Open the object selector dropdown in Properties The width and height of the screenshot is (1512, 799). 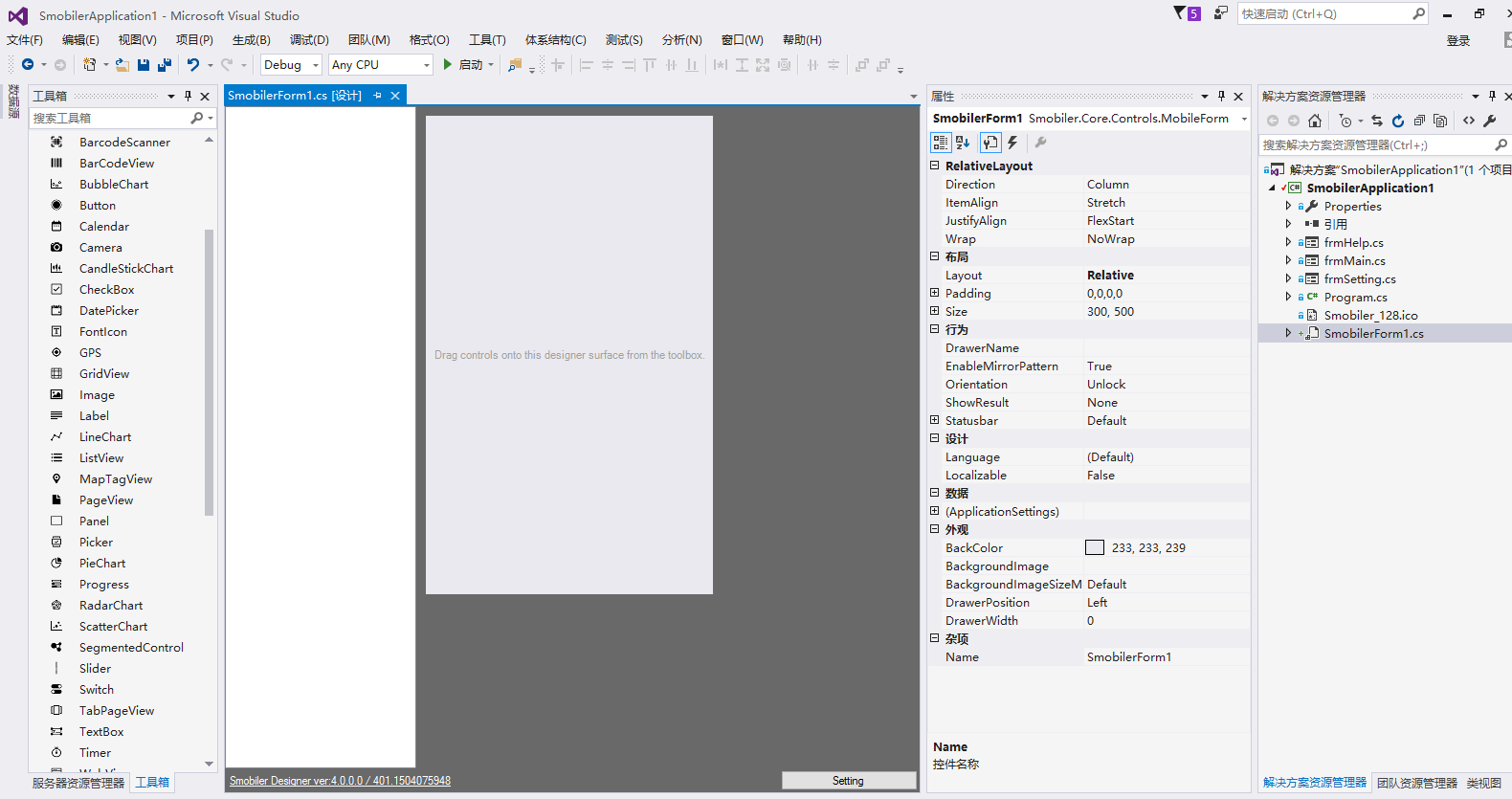[x=1244, y=119]
